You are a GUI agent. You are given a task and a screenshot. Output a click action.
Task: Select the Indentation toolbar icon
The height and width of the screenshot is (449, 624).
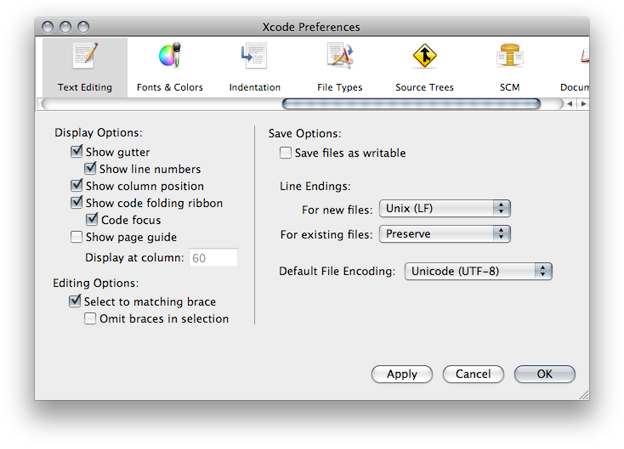254,56
